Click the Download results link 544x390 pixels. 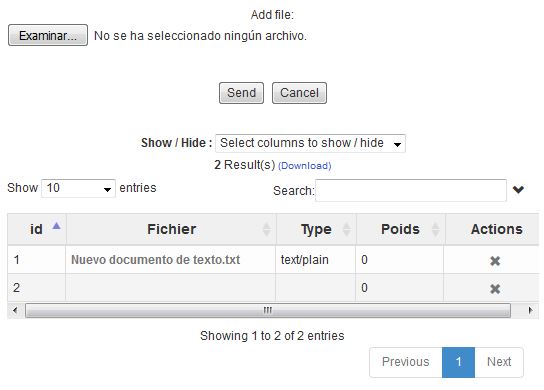click(x=305, y=166)
